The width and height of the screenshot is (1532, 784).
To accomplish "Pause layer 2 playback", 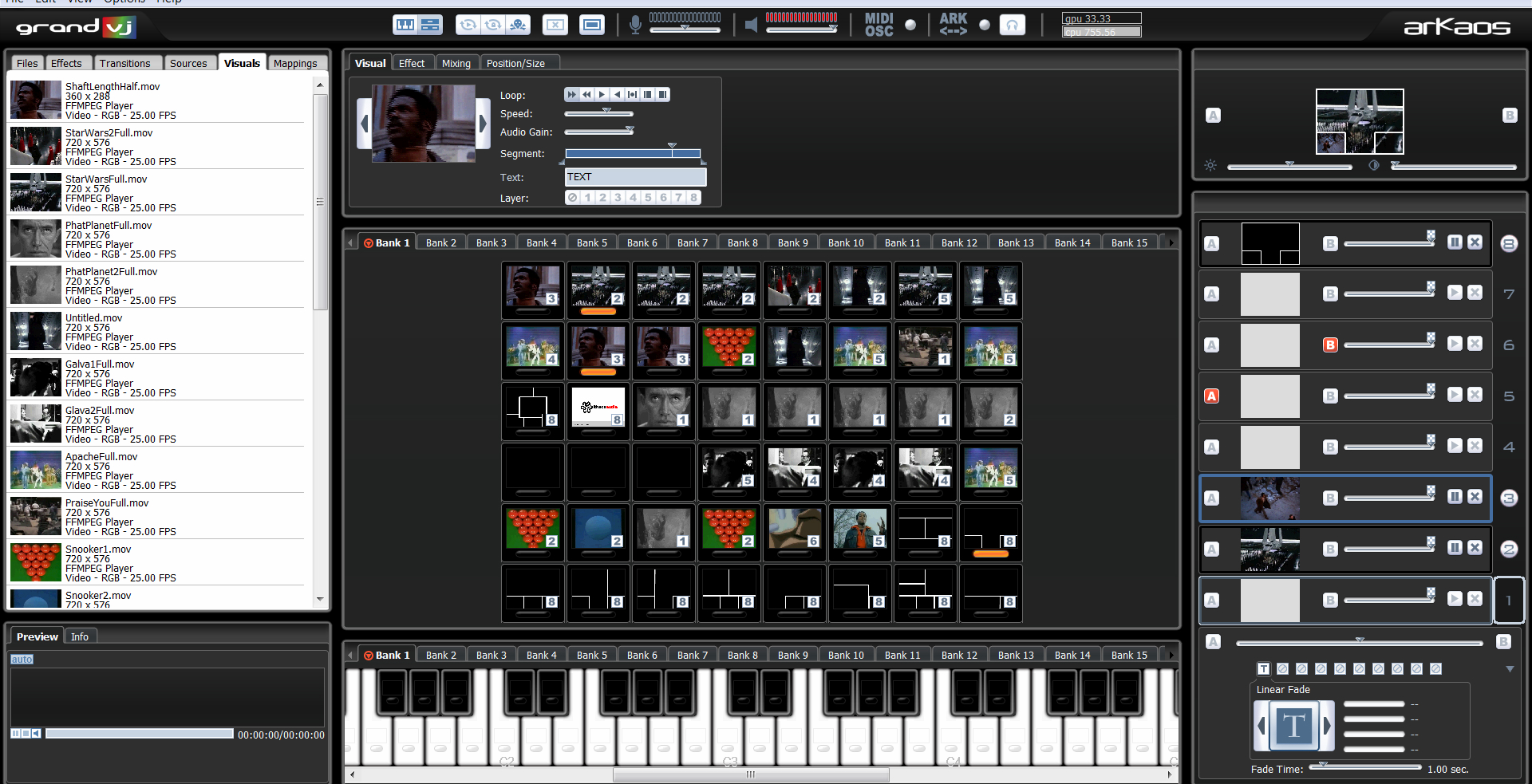I will pos(1455,547).
